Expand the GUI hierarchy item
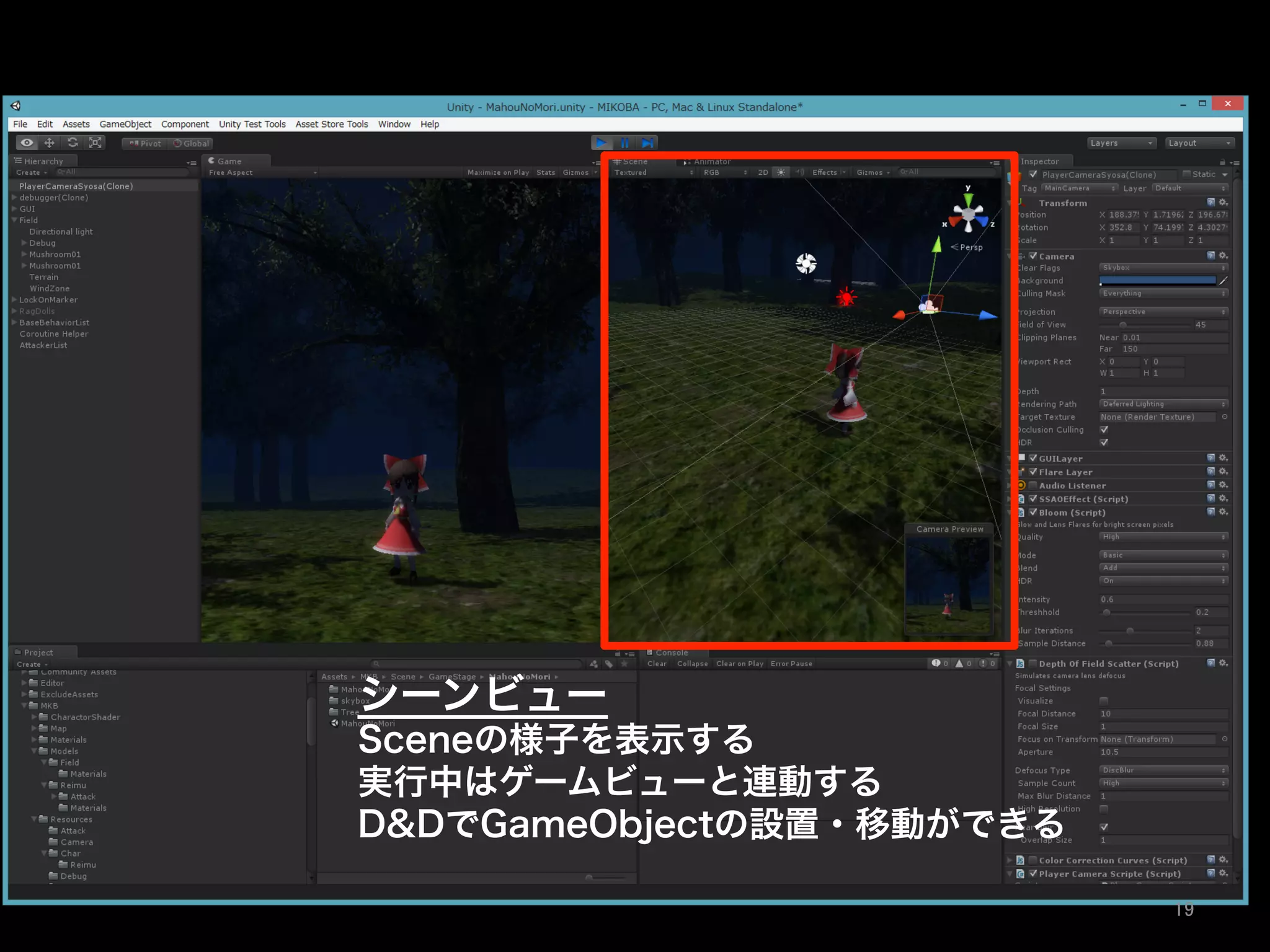This screenshot has height=952, width=1270. (14, 209)
